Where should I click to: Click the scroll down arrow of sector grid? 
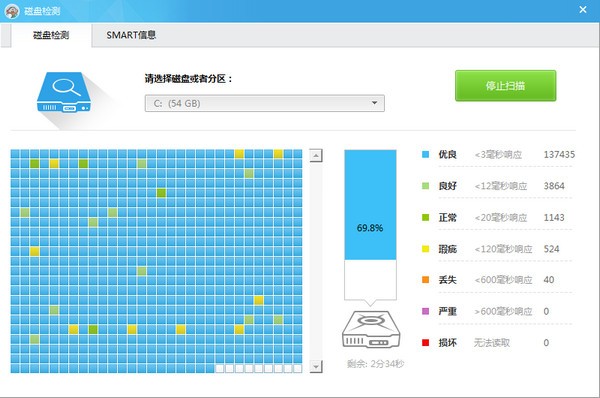316,367
